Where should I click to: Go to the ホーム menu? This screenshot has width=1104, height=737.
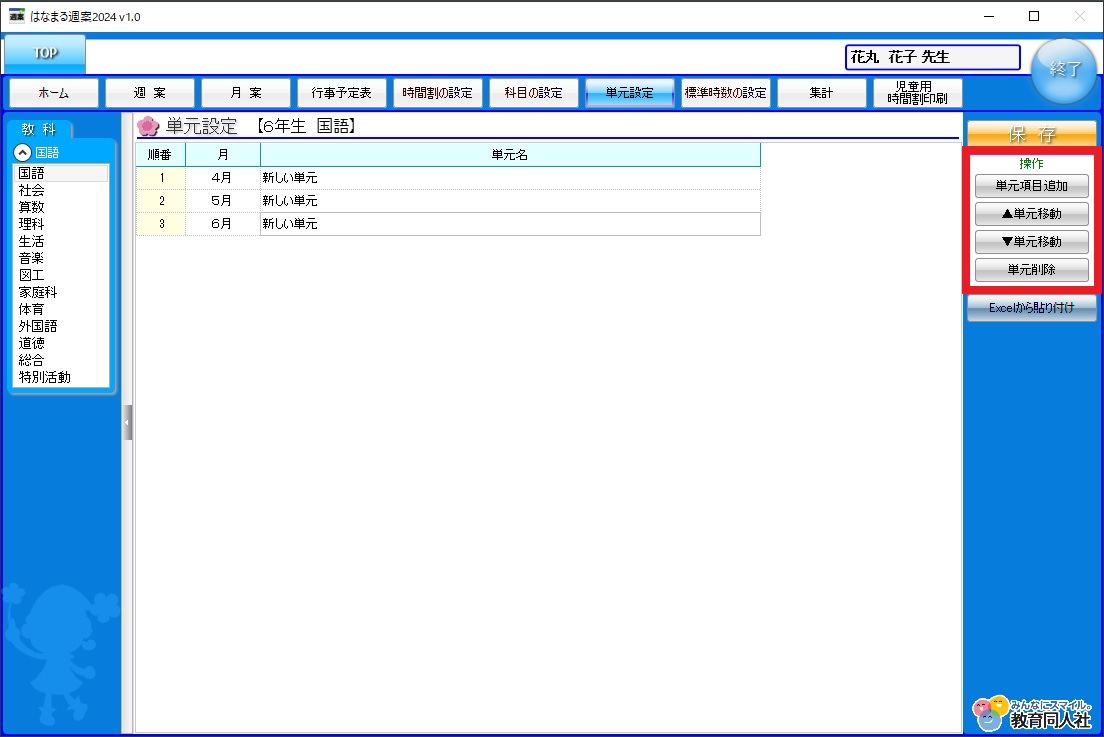[x=54, y=93]
